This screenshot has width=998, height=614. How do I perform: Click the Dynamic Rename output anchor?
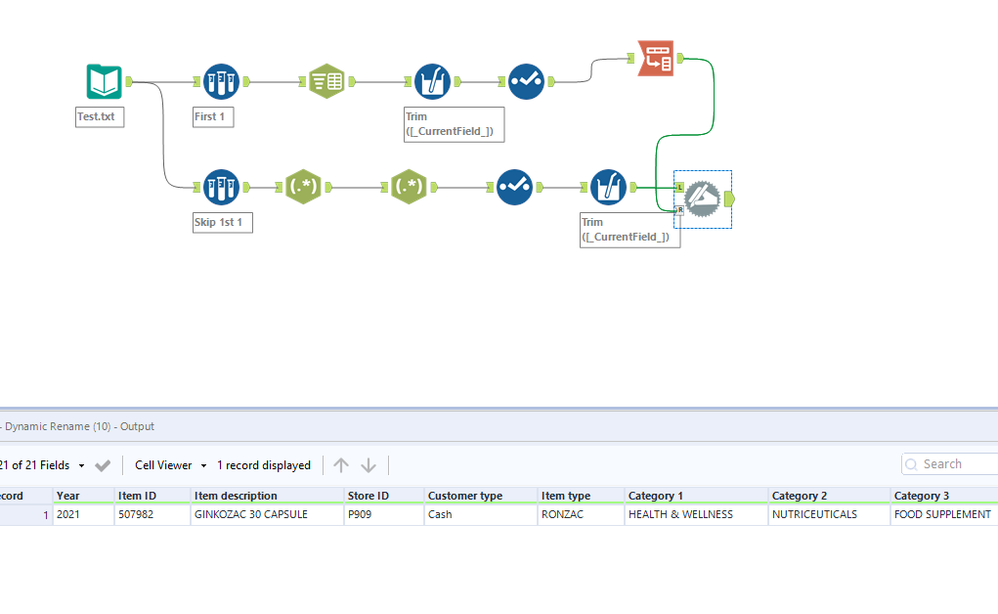[x=729, y=199]
